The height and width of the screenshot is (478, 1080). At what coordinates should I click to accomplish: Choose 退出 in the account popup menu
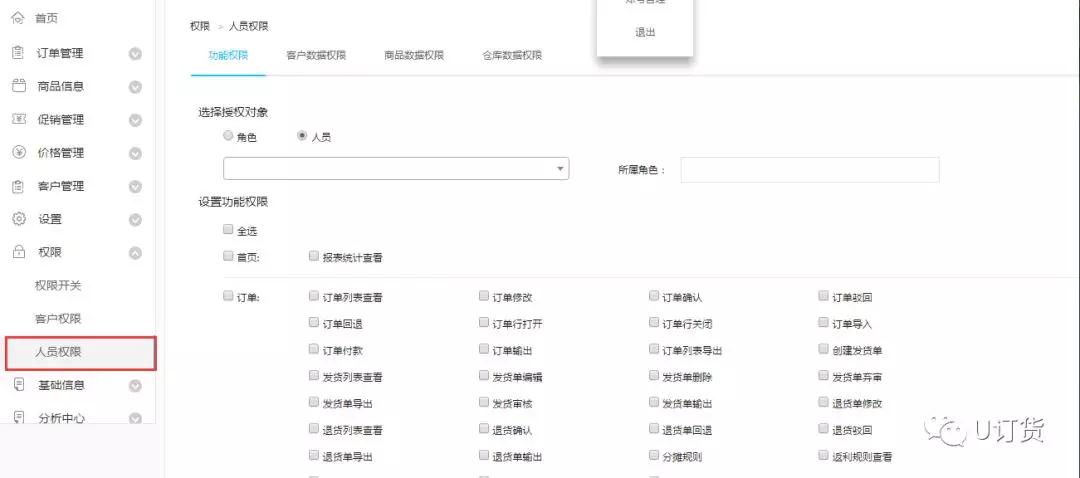click(645, 32)
